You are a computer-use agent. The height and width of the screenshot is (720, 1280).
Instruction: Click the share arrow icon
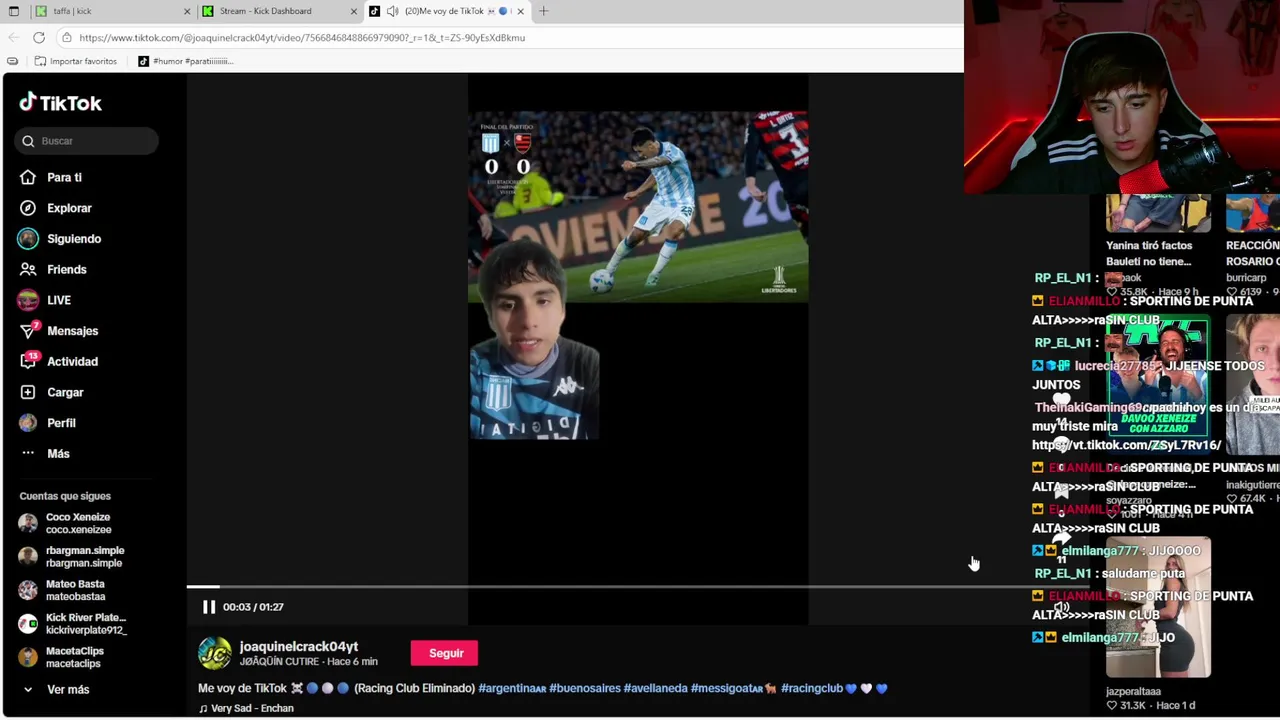point(1061,537)
